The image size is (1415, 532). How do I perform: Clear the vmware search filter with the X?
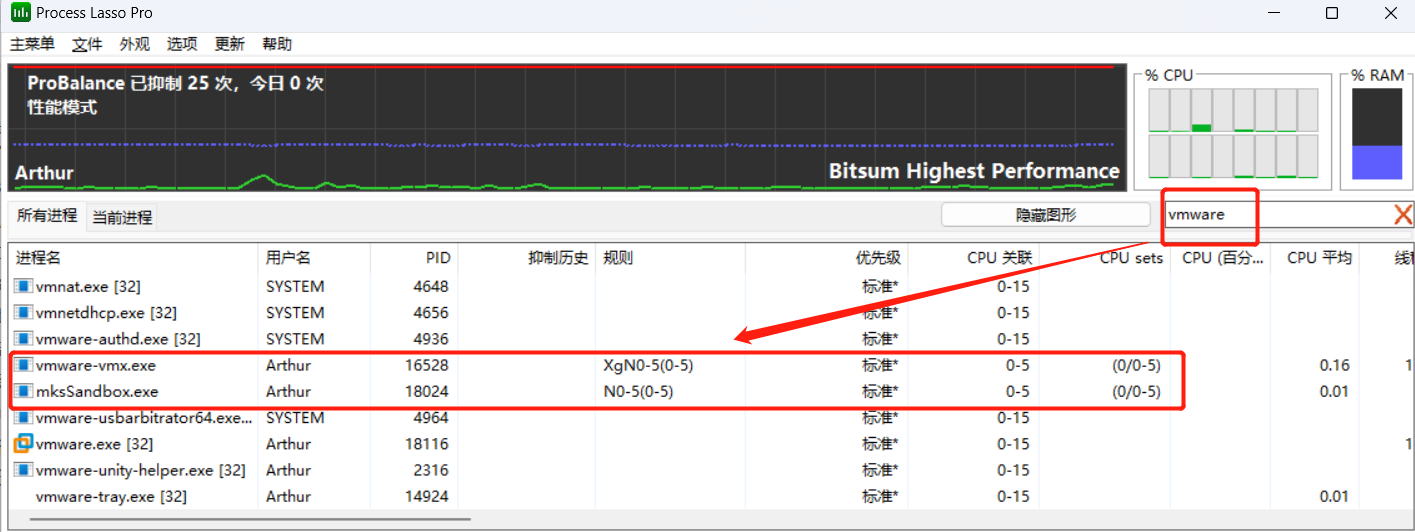(x=1403, y=214)
